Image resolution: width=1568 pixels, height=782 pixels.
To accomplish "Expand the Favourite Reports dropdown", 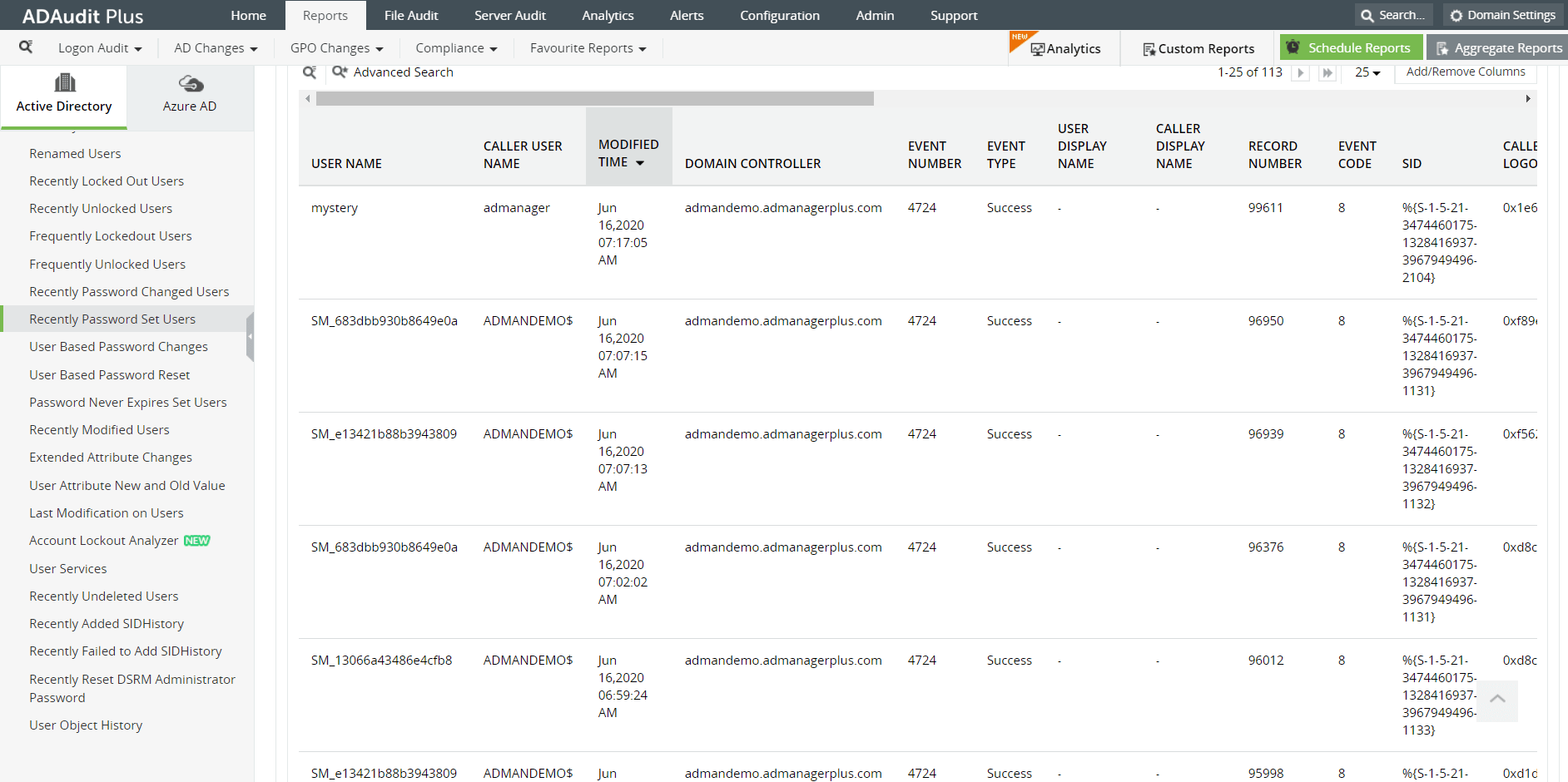I will [588, 48].
